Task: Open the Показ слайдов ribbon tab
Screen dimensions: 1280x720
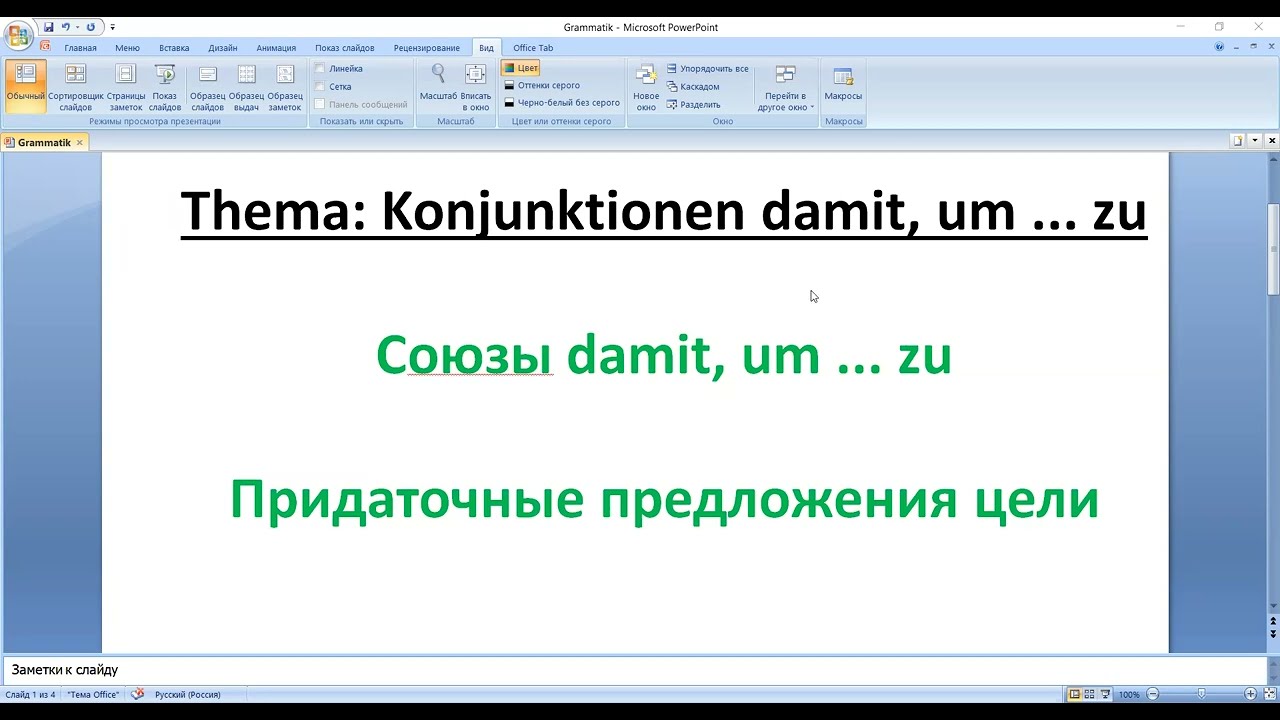Action: pos(345,48)
